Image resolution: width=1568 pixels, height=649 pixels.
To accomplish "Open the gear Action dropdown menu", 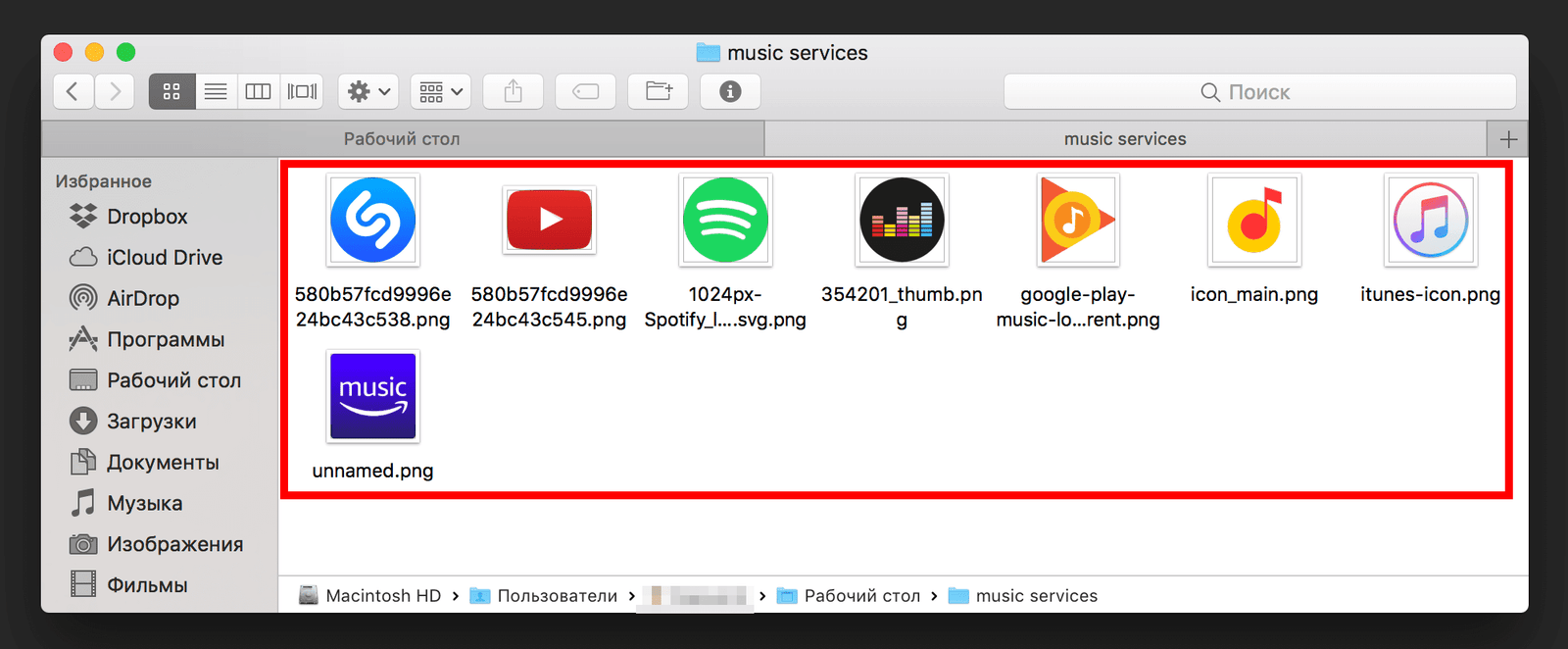I will tap(368, 92).
